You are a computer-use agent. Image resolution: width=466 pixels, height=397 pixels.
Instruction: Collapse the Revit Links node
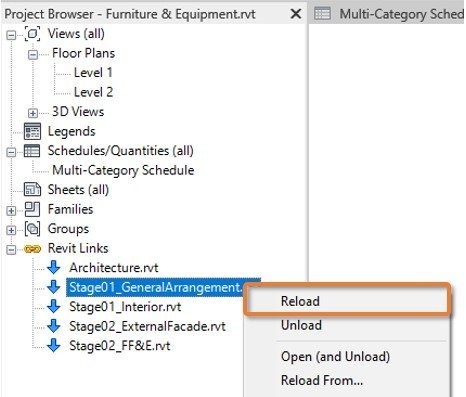11,250
